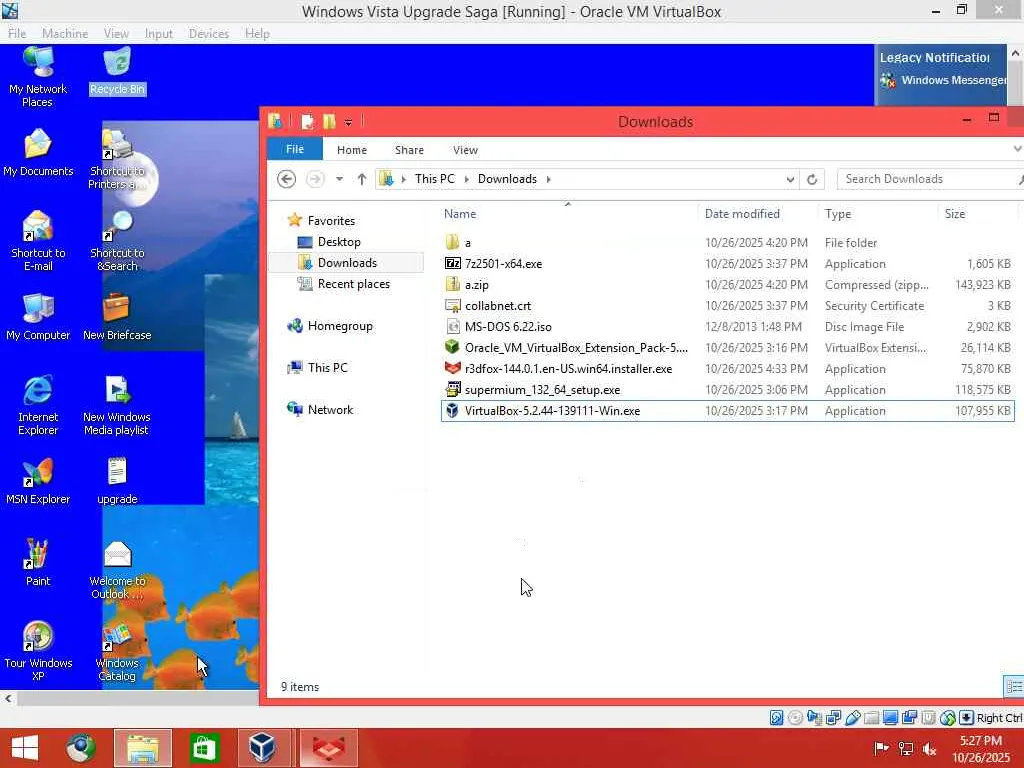Select the Shortcut to &Search icon

[118, 240]
